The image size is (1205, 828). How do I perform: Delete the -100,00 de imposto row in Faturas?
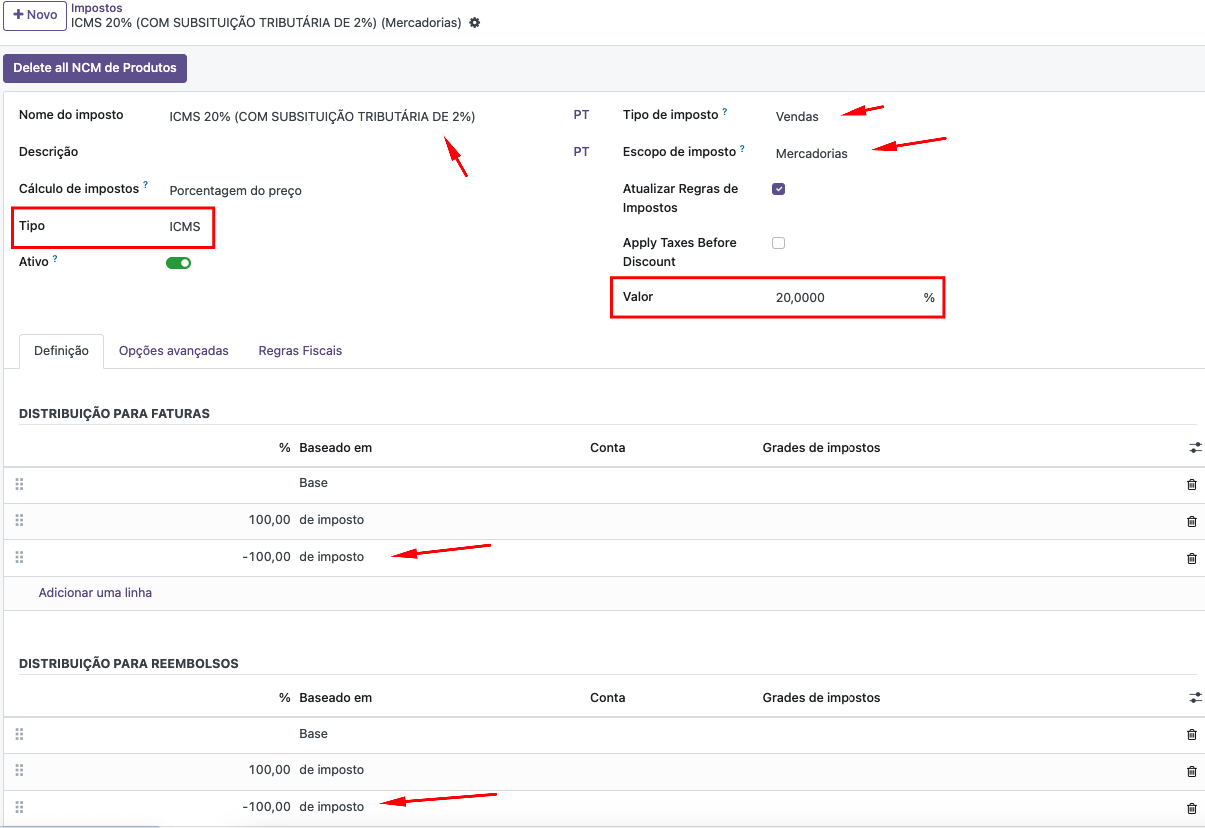click(1191, 558)
